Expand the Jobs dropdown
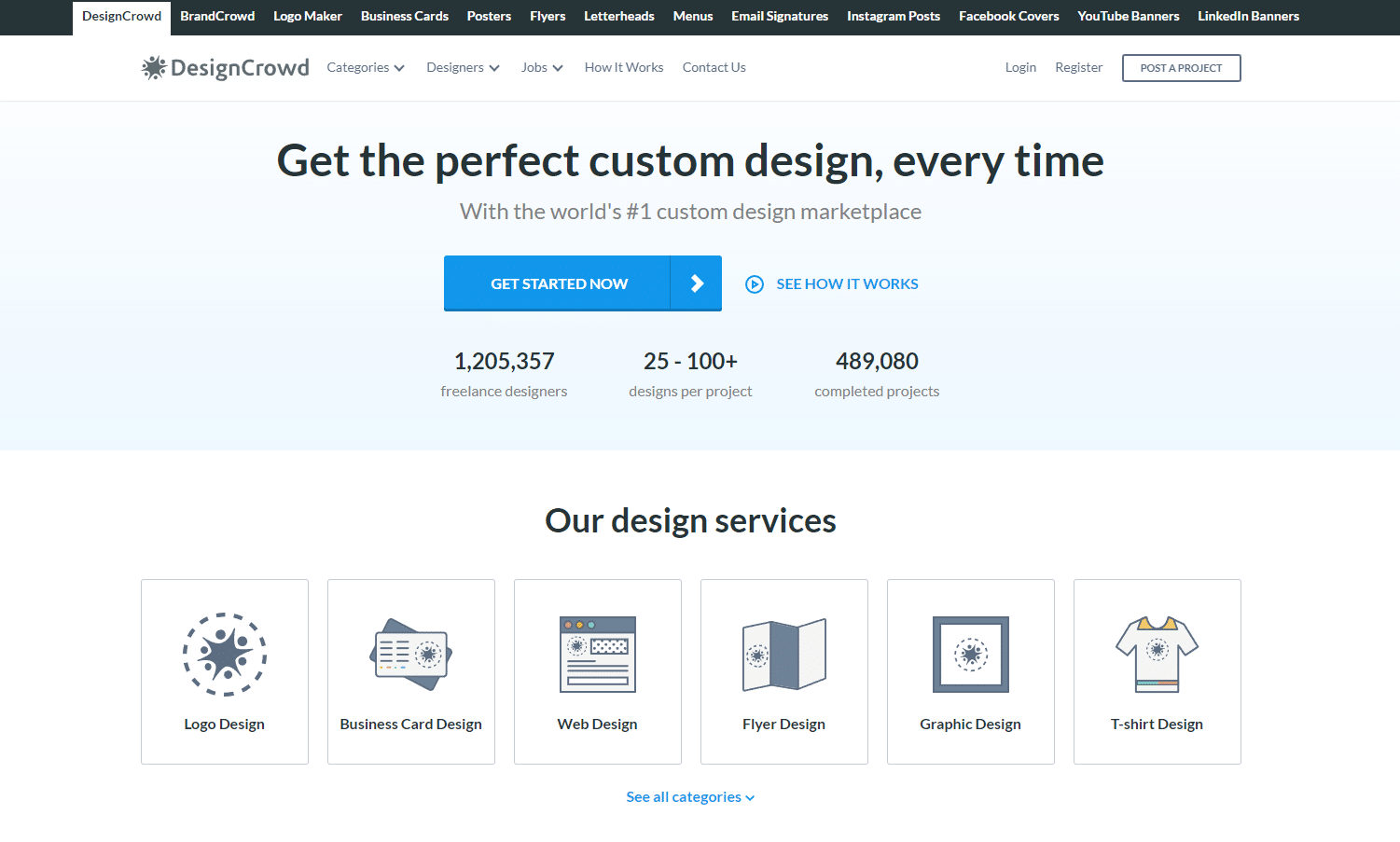Screen dimensions: 1400x842 [x=541, y=67]
